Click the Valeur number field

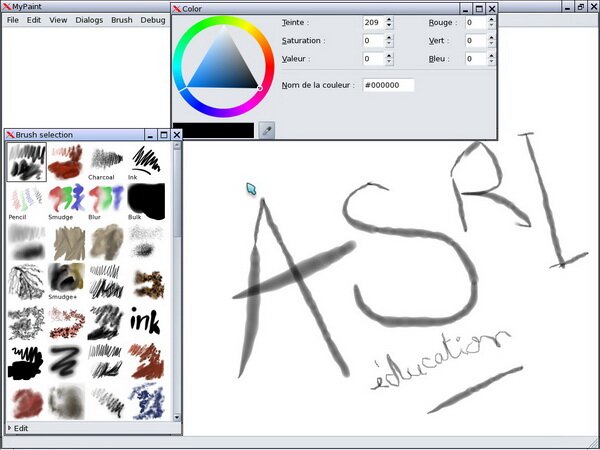(x=373, y=59)
